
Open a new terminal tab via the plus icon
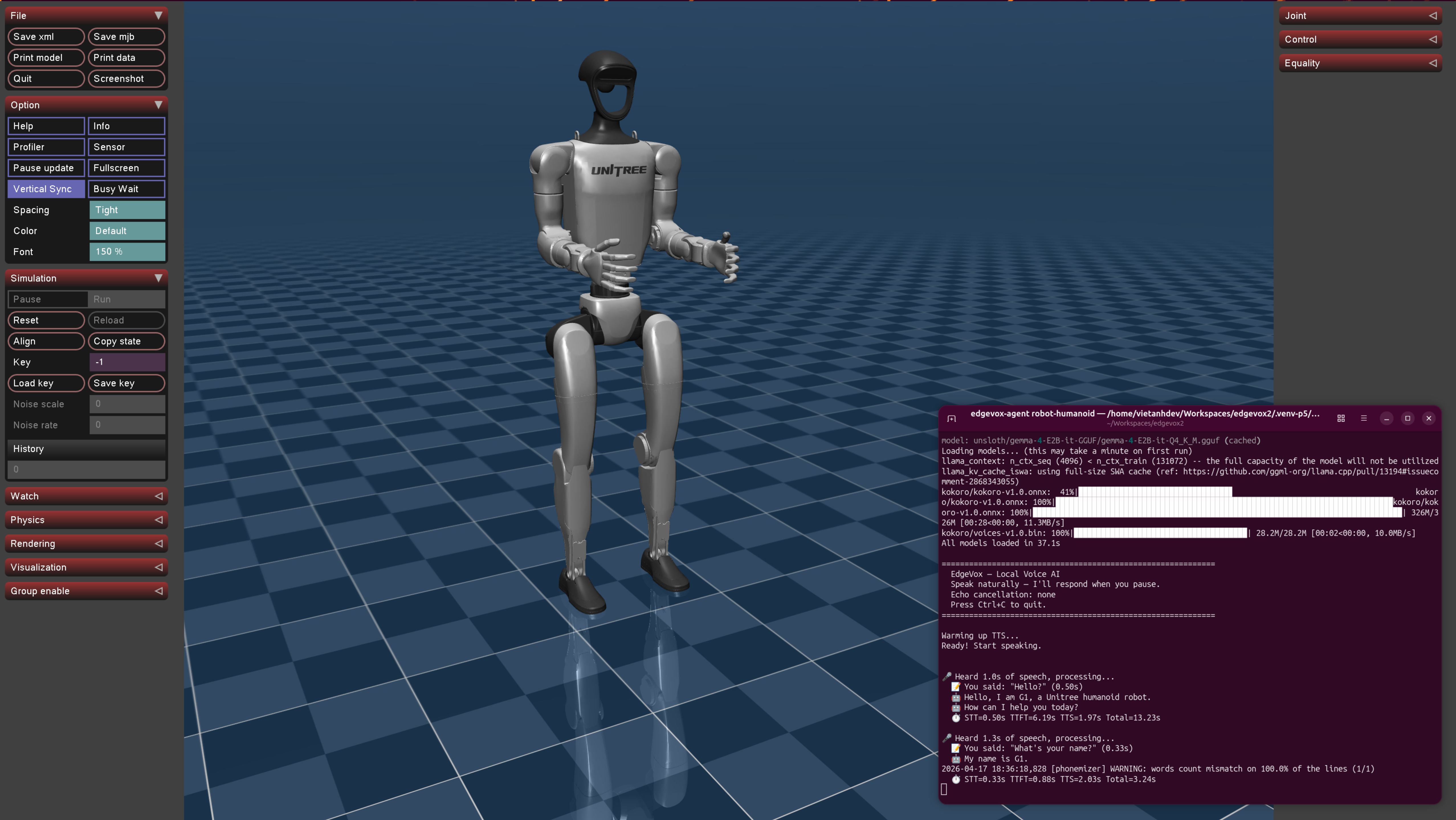952,418
